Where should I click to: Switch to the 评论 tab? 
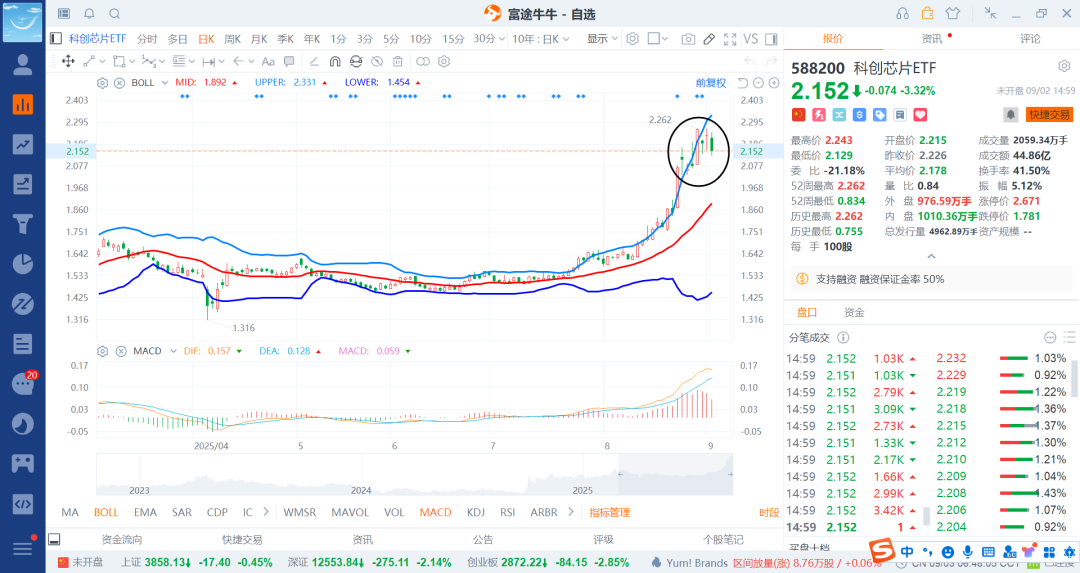tap(1030, 39)
